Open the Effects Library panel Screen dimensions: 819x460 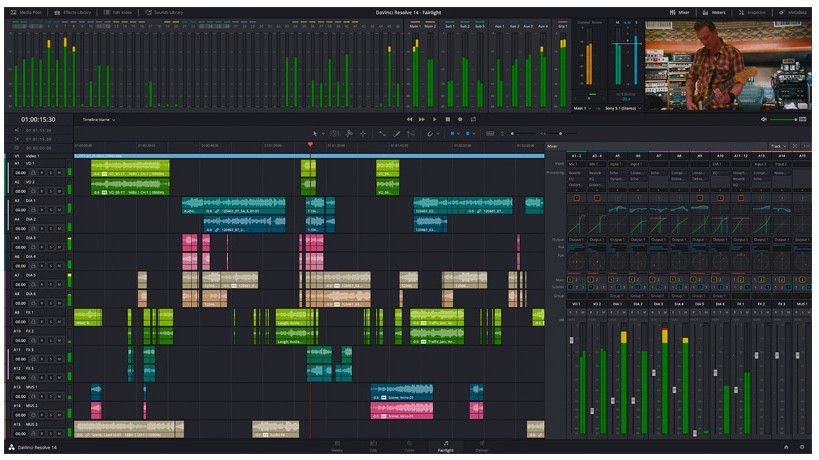pyautogui.click(x=73, y=12)
